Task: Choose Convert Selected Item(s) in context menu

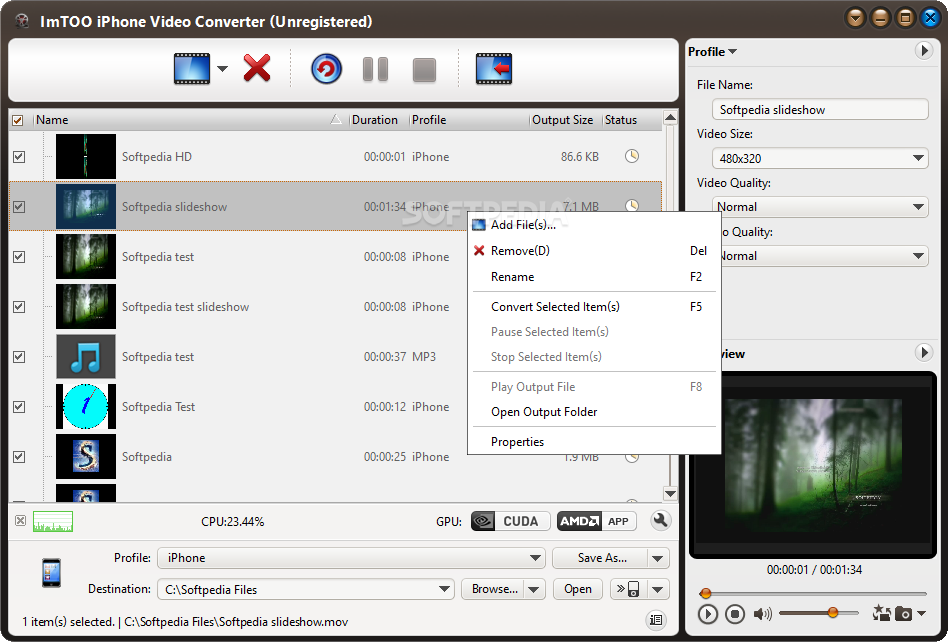Action: point(594,307)
